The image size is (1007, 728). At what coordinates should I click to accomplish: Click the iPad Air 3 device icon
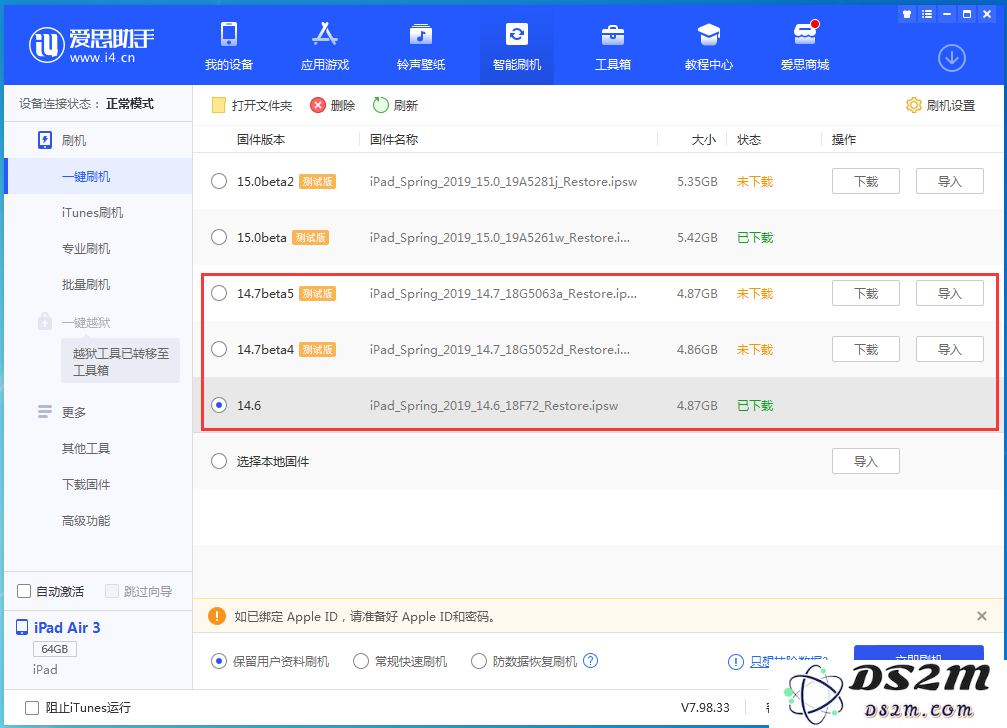pyautogui.click(x=22, y=627)
